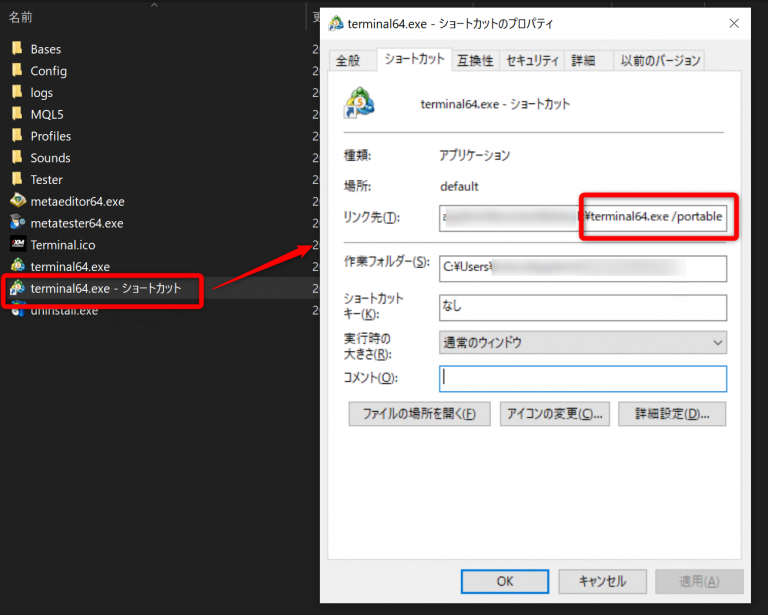Click the uninstall.exe icon
Image resolution: width=768 pixels, height=615 pixels.
pos(17,311)
